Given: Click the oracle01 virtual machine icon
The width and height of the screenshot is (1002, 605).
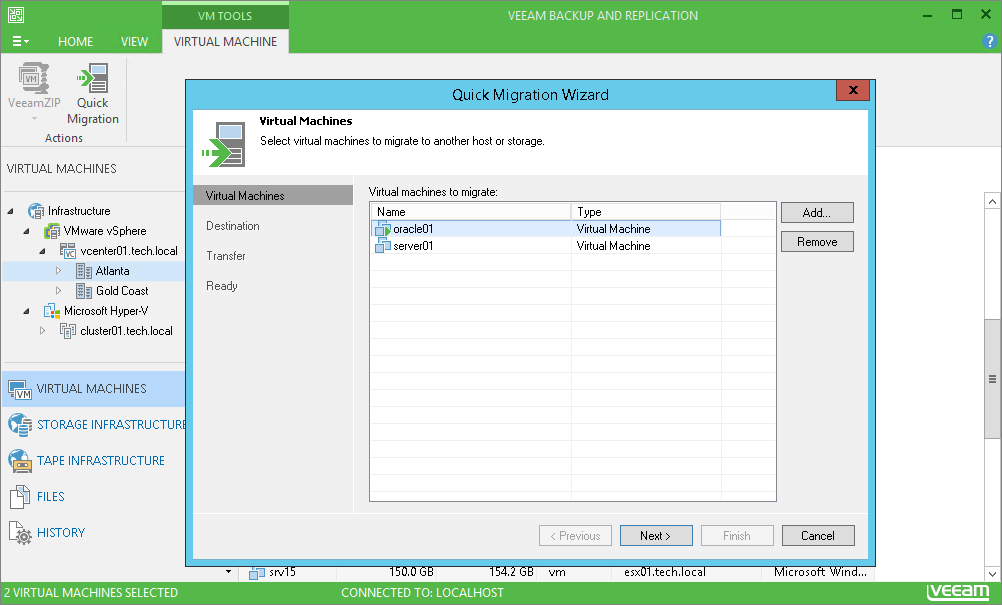Looking at the screenshot, I should click(x=383, y=229).
